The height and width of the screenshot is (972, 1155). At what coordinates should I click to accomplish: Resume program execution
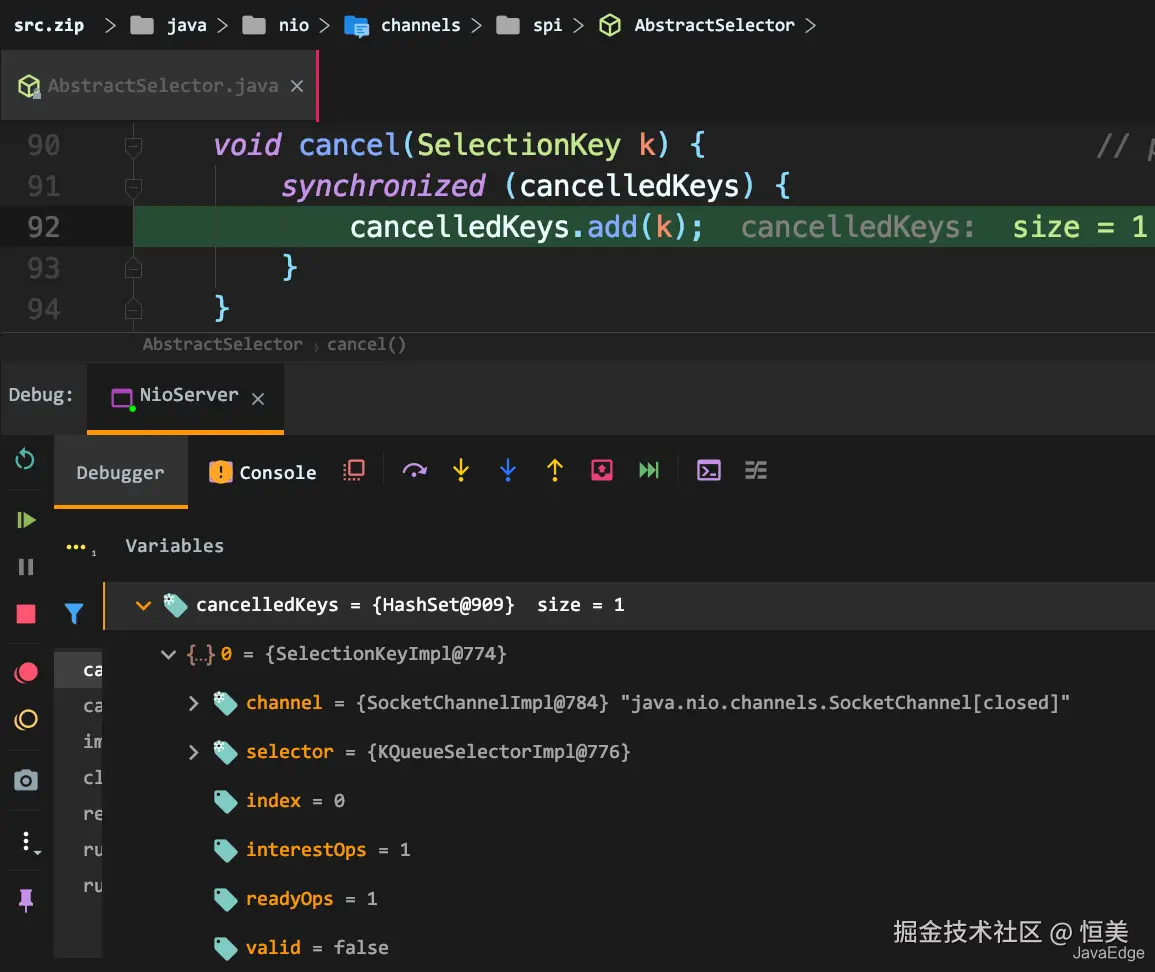click(26, 520)
